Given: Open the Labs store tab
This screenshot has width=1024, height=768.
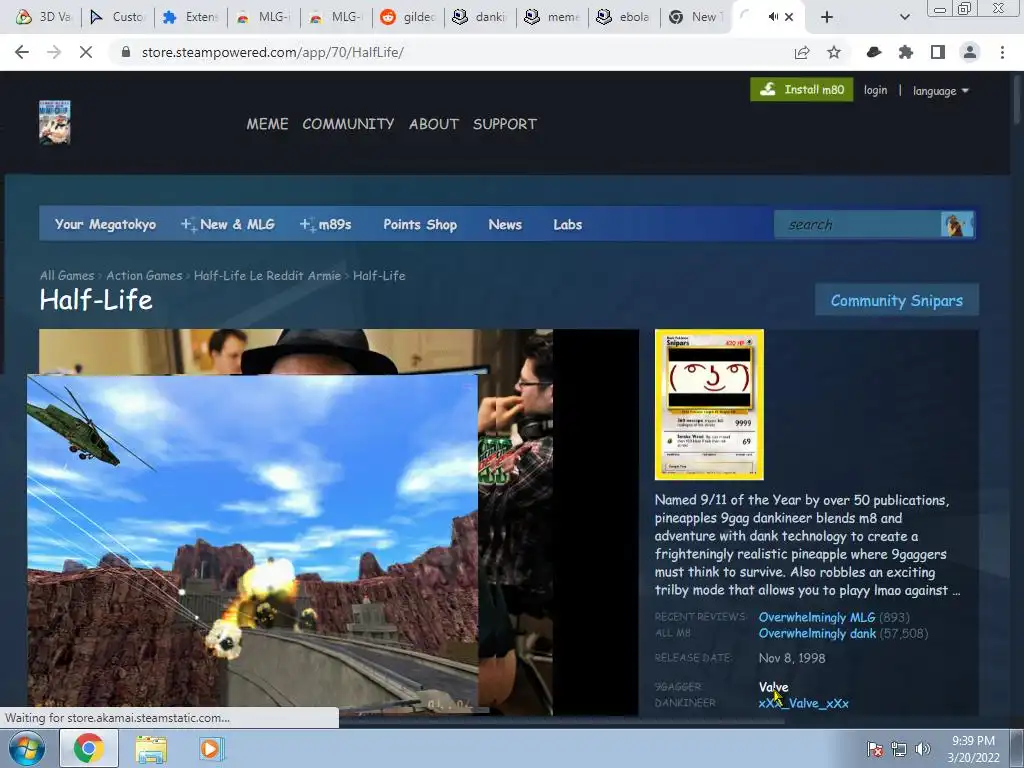Looking at the screenshot, I should click(568, 224).
